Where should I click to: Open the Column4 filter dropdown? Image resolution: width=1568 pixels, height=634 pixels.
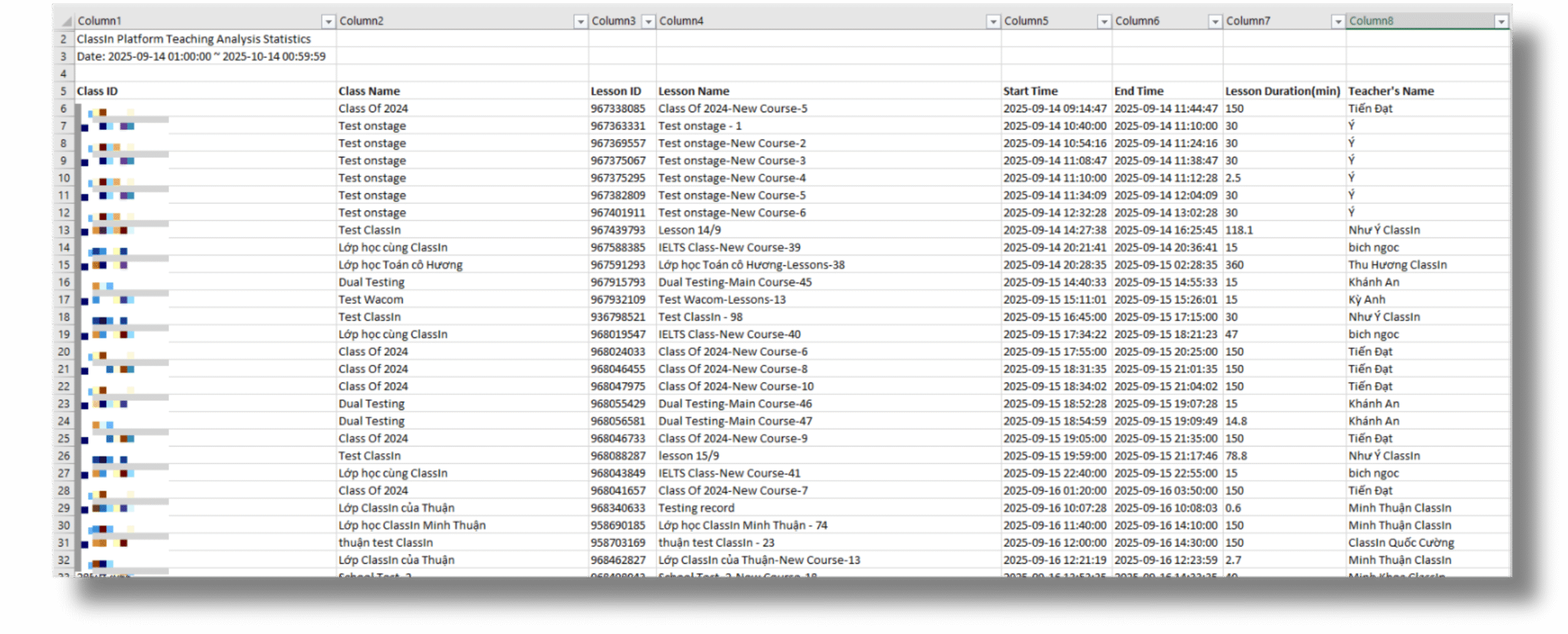(993, 21)
